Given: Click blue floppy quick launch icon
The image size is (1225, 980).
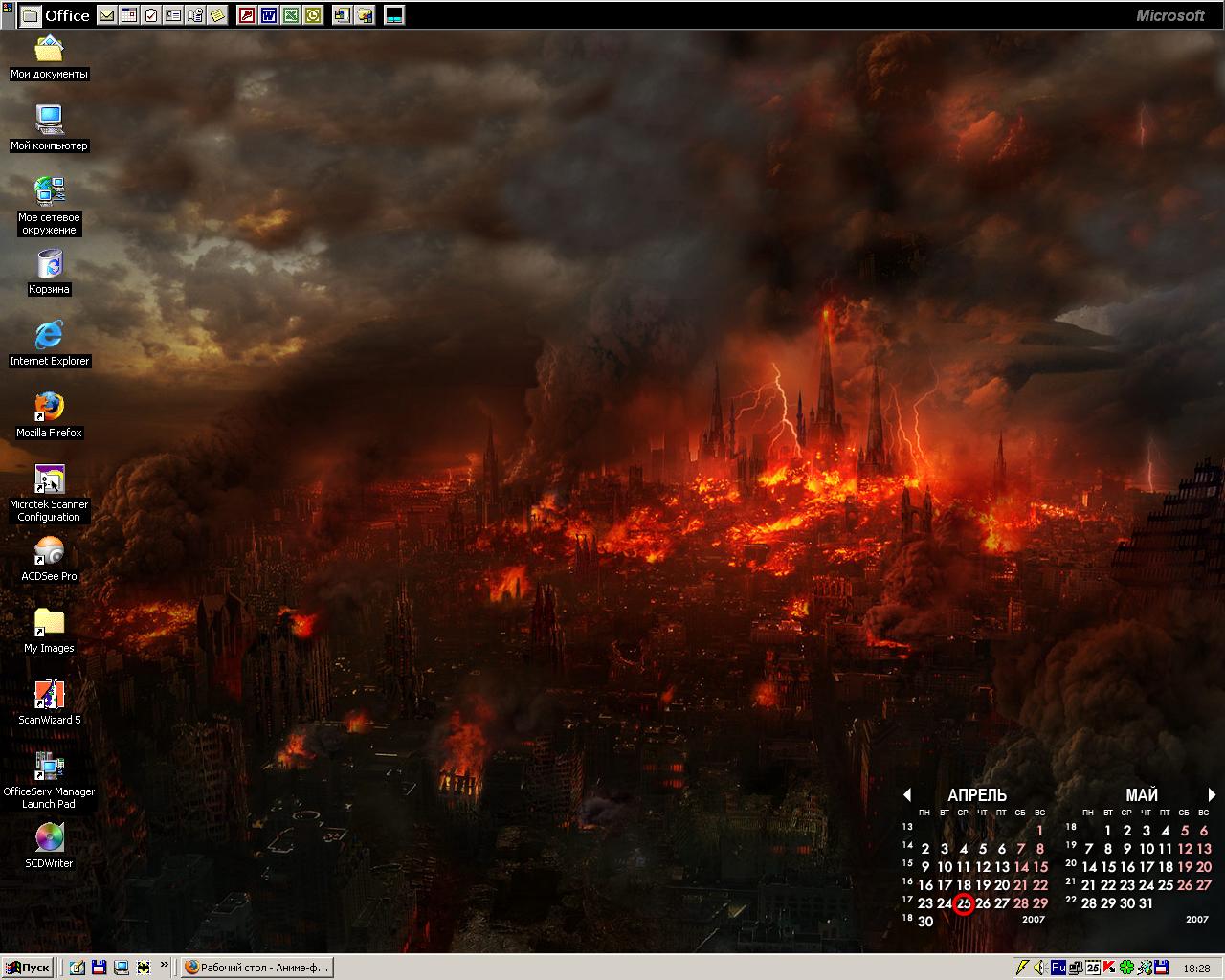Looking at the screenshot, I should coord(100,968).
